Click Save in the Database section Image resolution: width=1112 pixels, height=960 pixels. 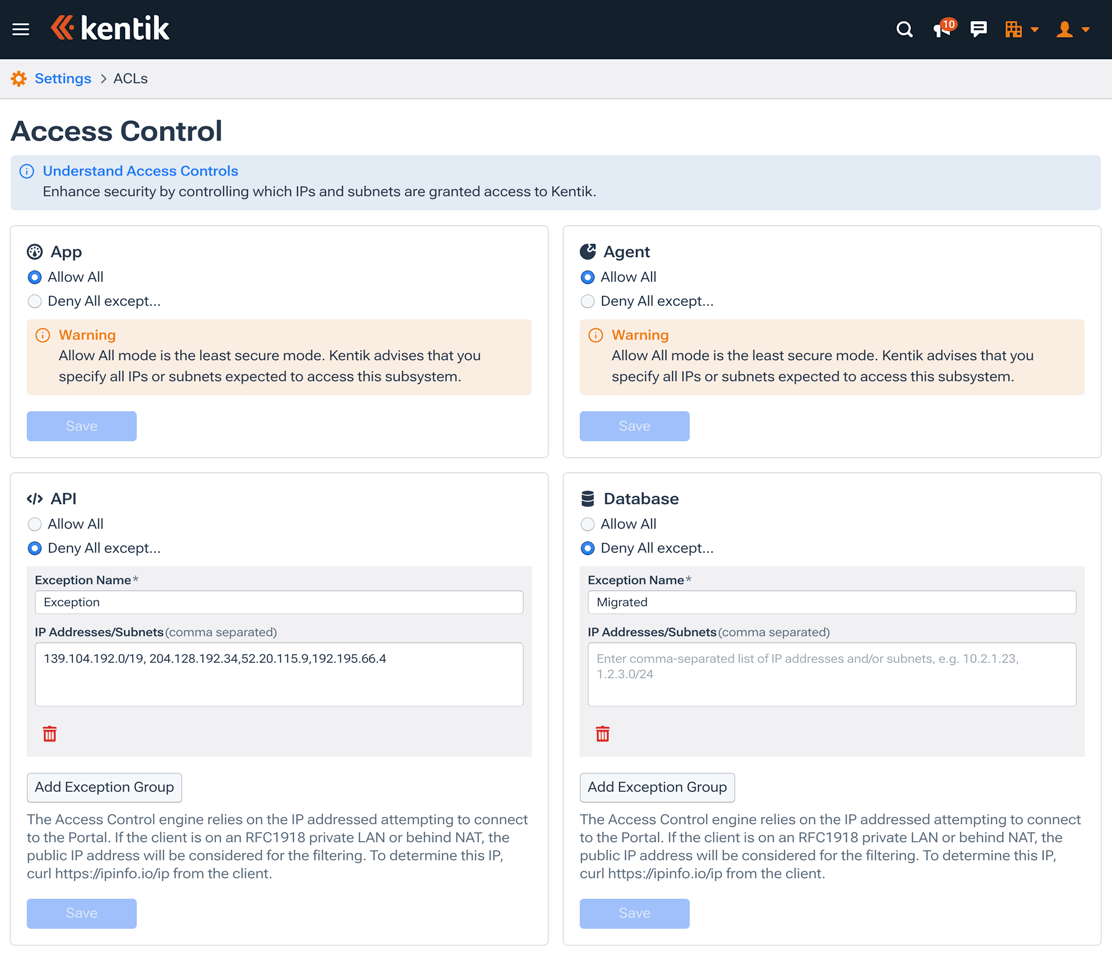point(634,913)
